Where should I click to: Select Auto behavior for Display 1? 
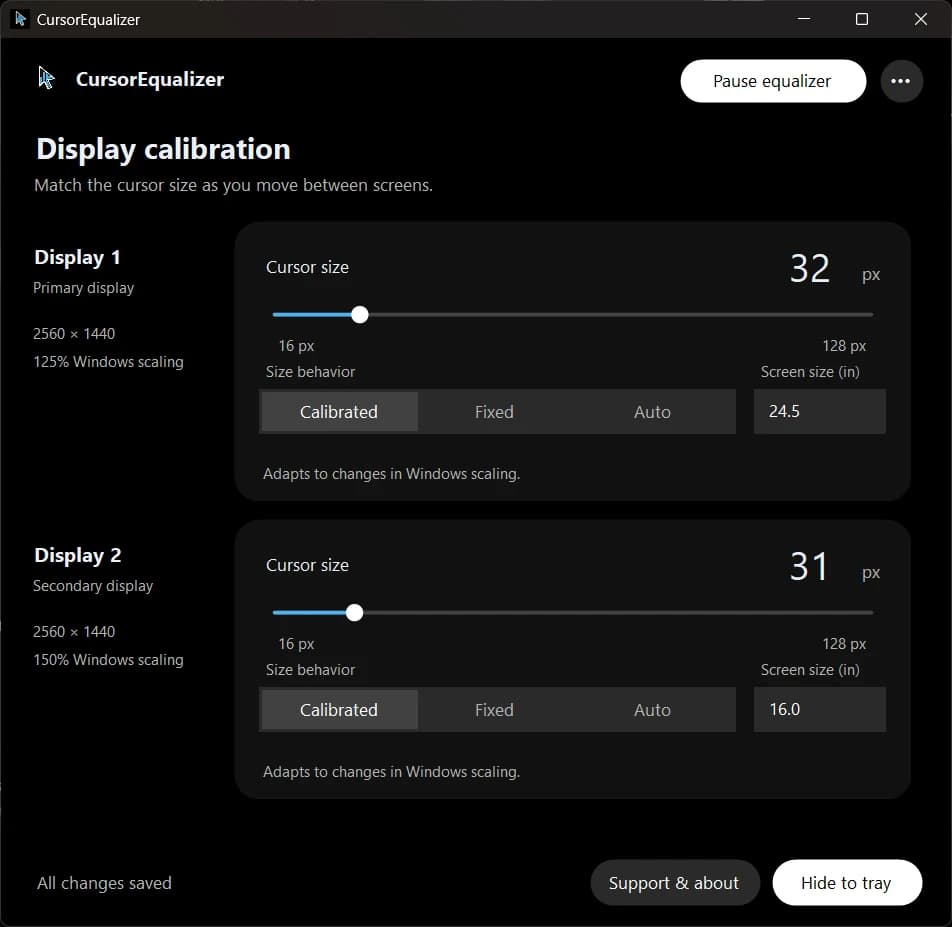click(x=653, y=412)
